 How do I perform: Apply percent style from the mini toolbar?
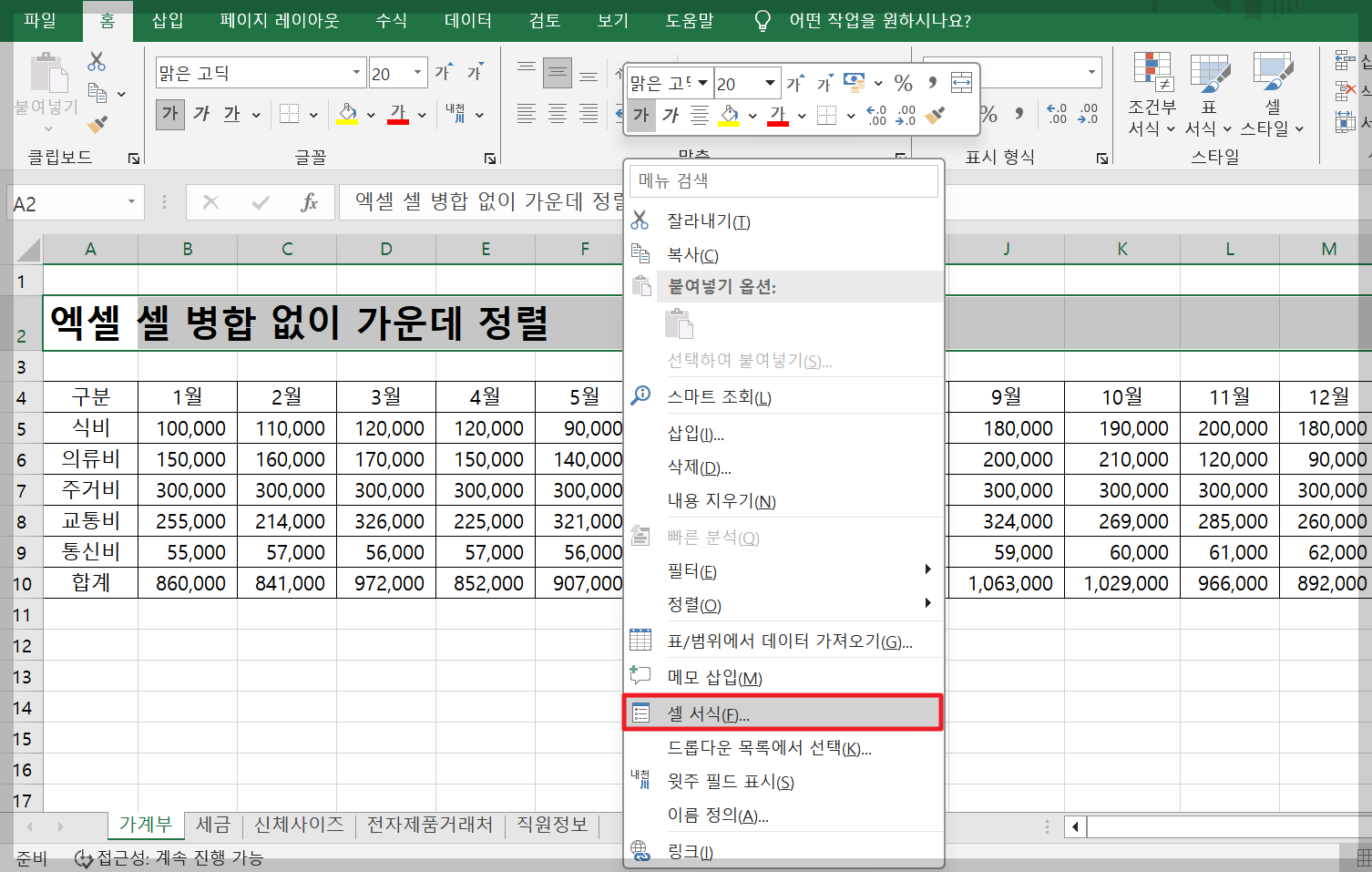[903, 83]
